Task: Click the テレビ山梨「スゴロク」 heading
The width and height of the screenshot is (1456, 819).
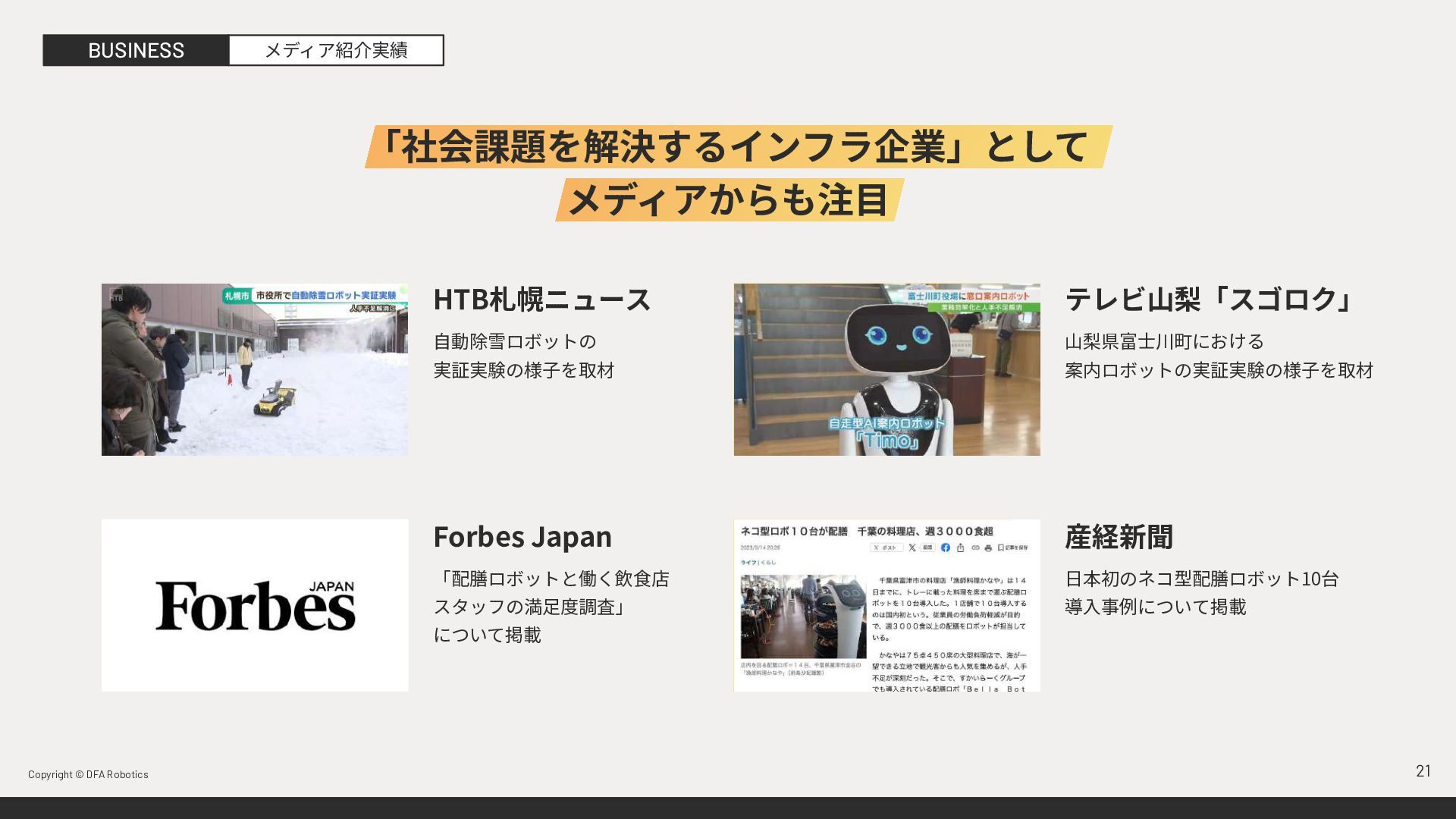Action: click(x=1210, y=299)
